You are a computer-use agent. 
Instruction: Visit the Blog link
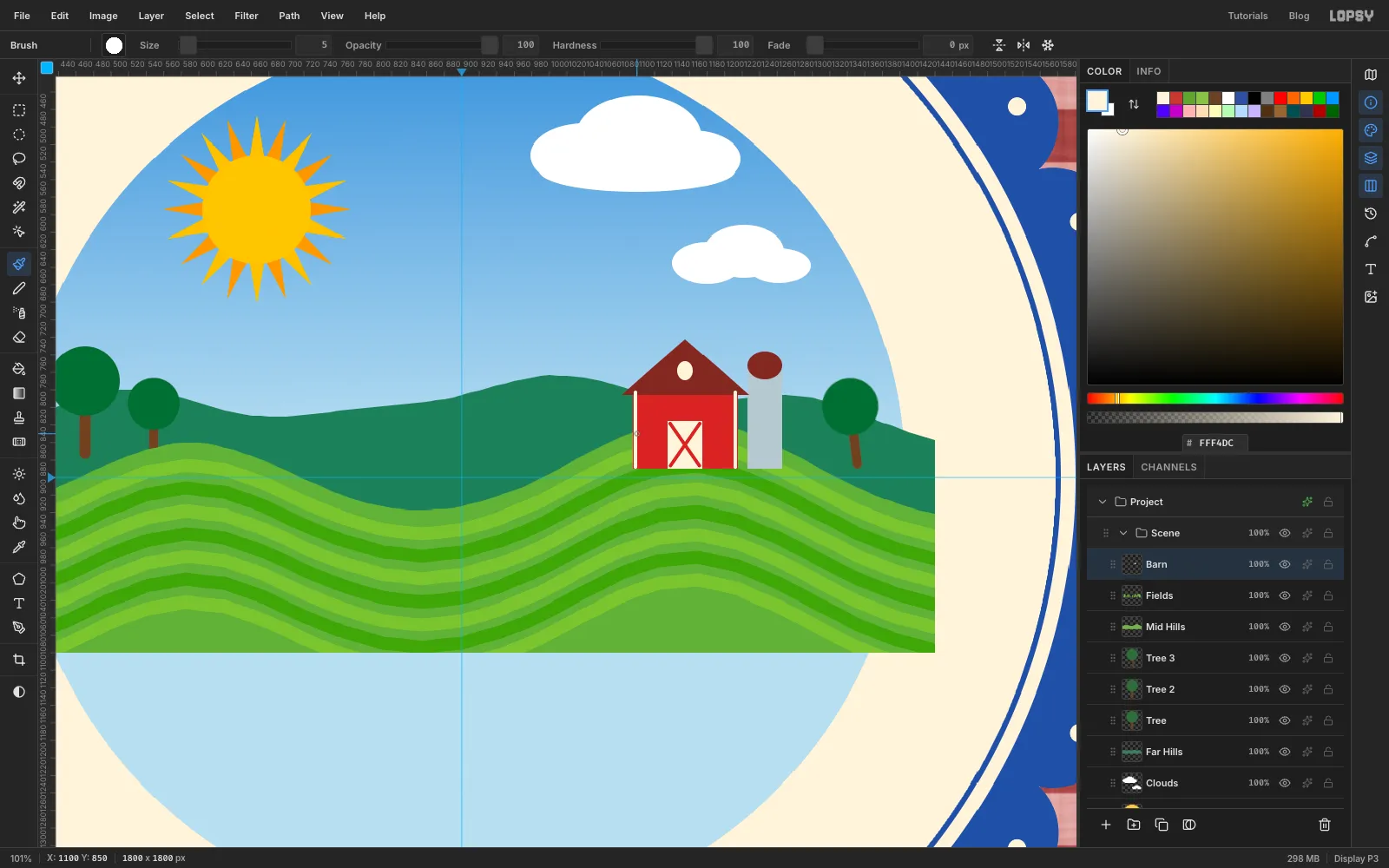(1299, 16)
